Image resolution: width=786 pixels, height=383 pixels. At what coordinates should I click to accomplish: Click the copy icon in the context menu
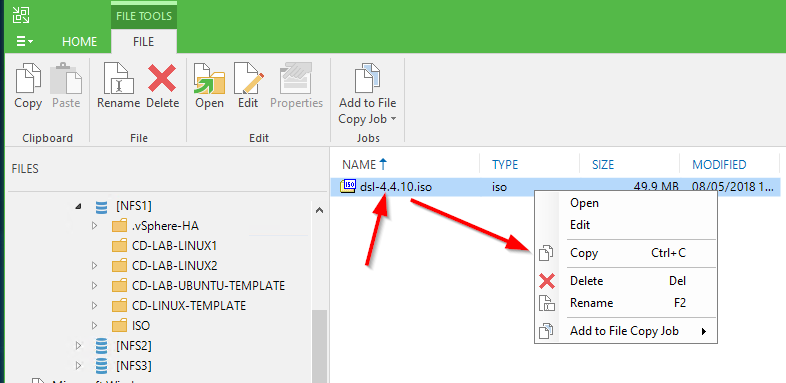click(546, 254)
